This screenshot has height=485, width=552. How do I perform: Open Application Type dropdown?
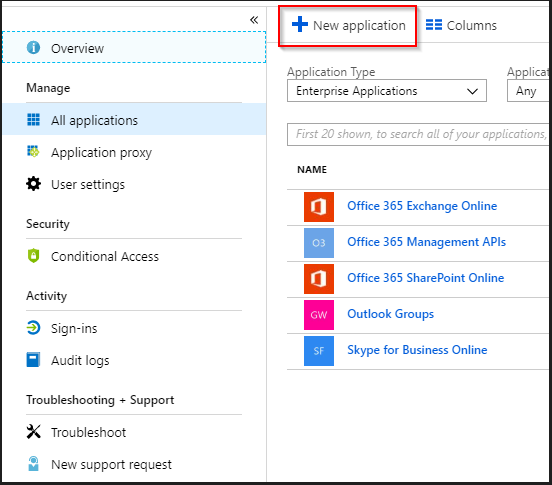(387, 91)
